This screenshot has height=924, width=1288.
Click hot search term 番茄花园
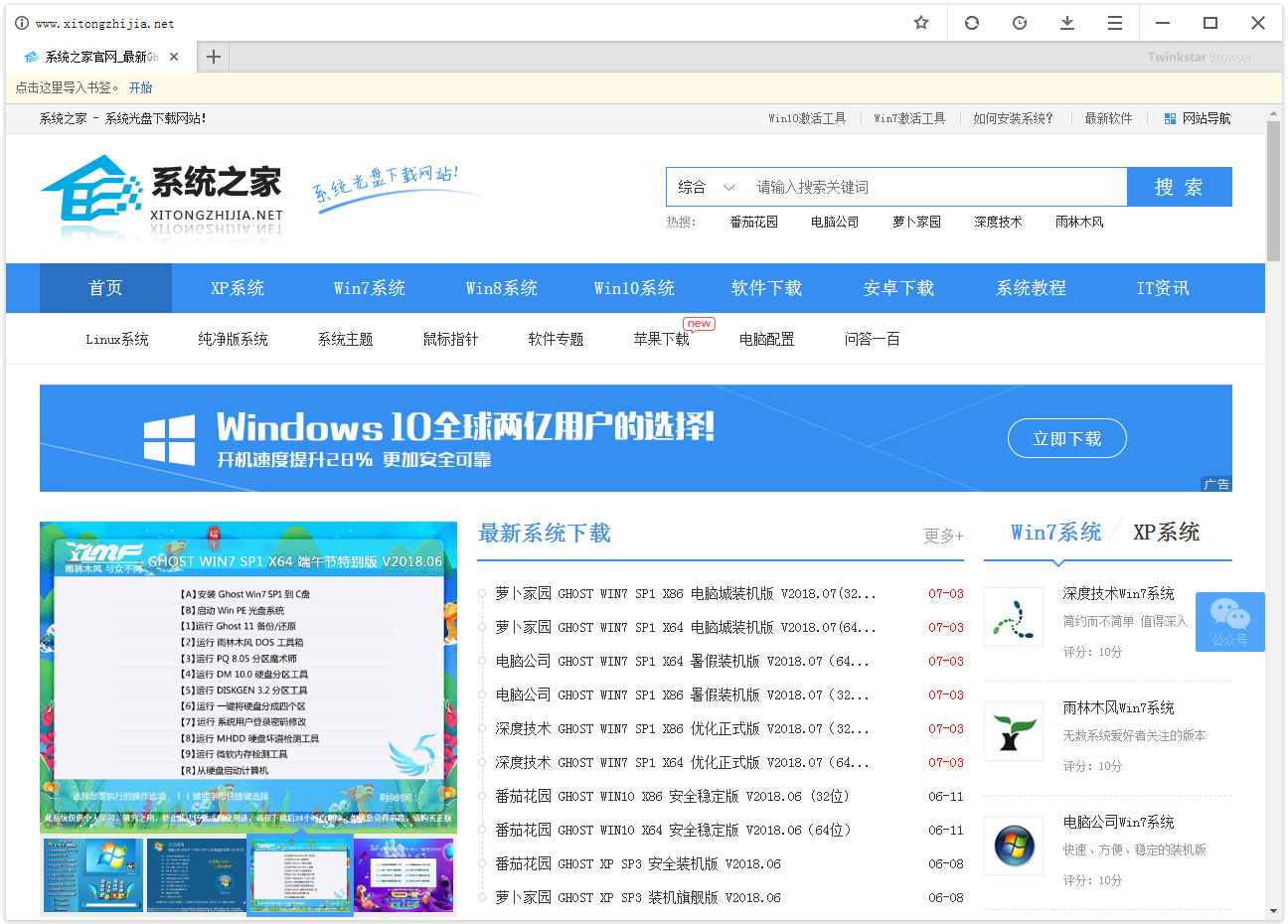[x=753, y=222]
